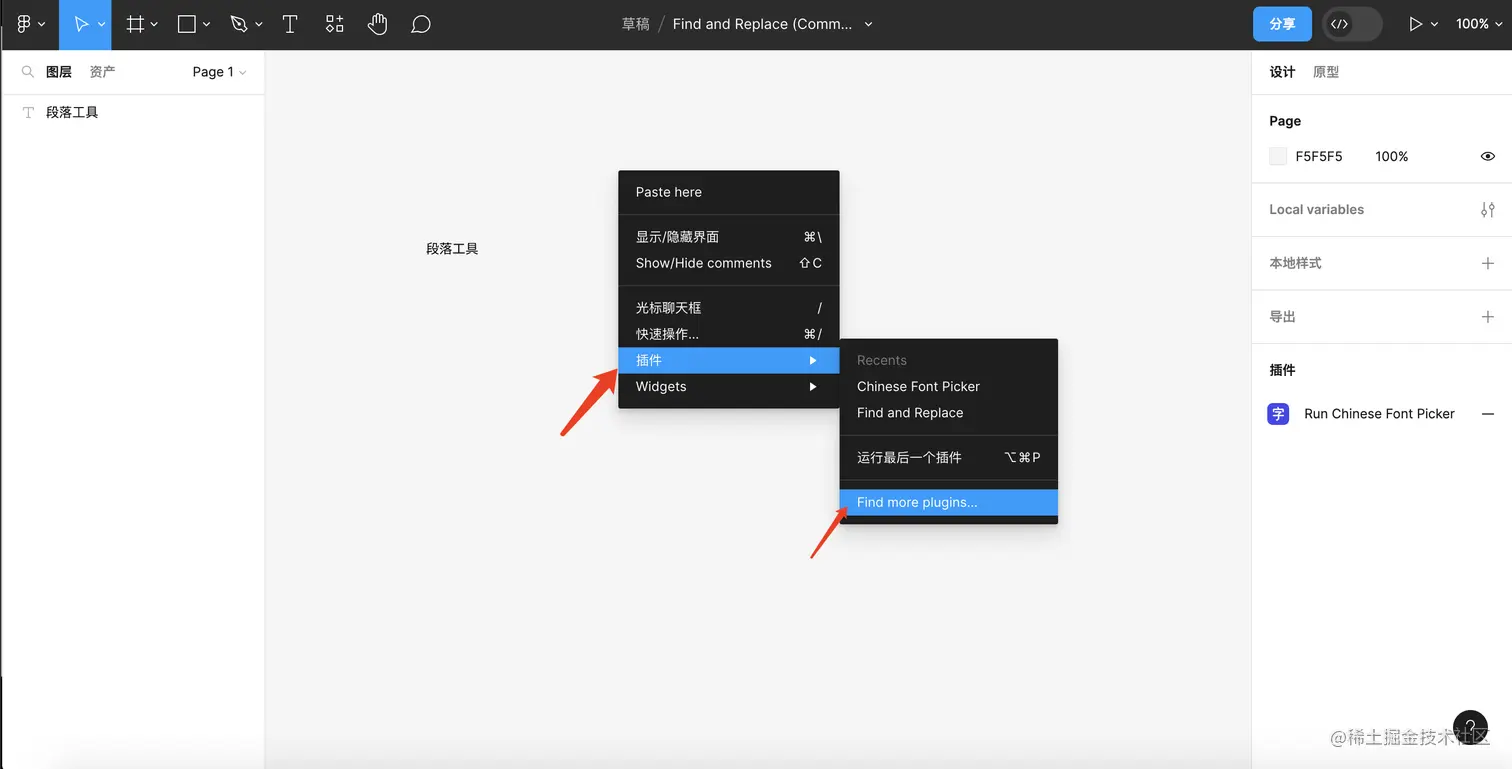Image resolution: width=1512 pixels, height=769 pixels.
Task: Open the 插件 submenu entry
Action: click(x=728, y=360)
